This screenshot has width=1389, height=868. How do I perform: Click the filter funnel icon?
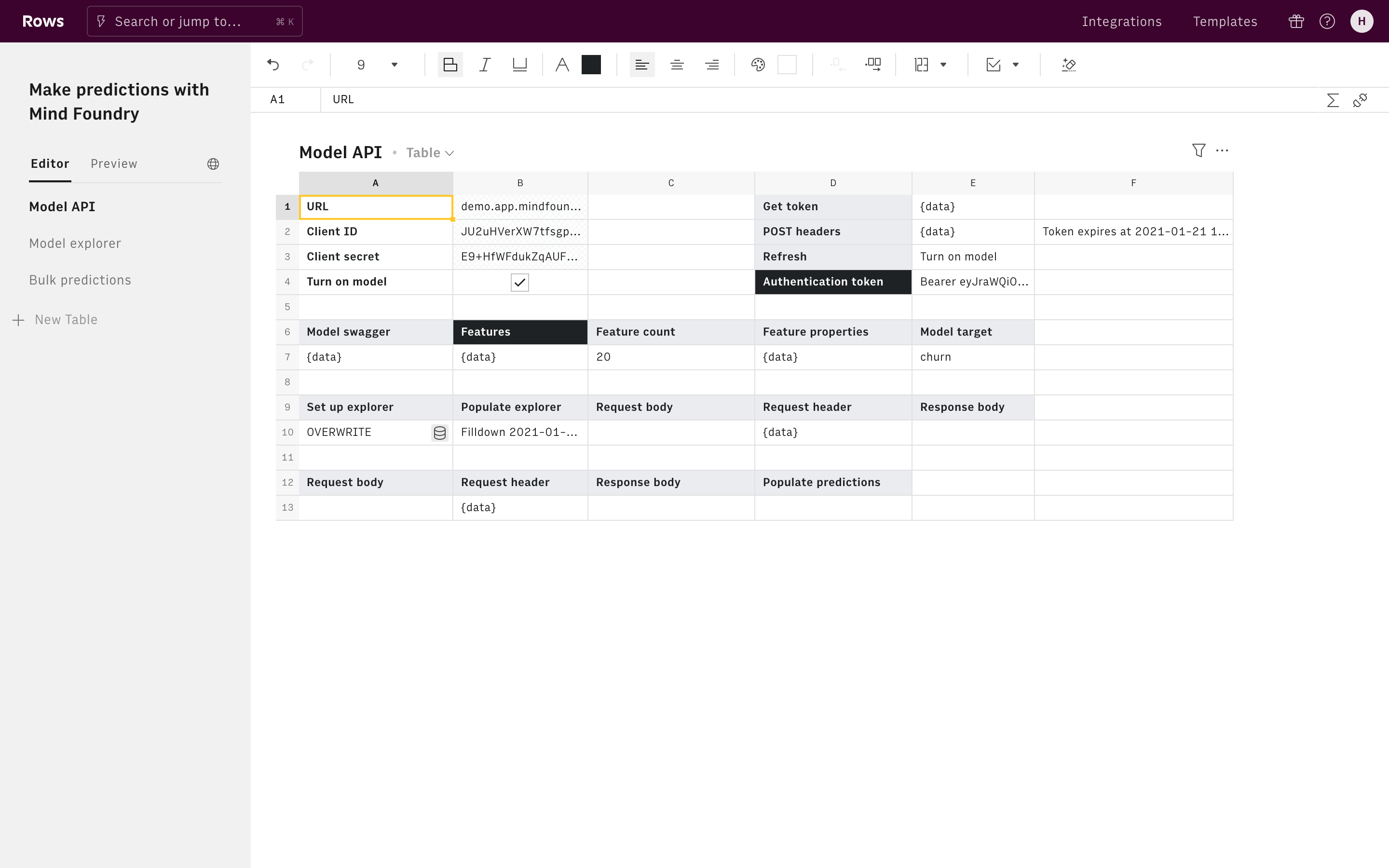(1198, 150)
